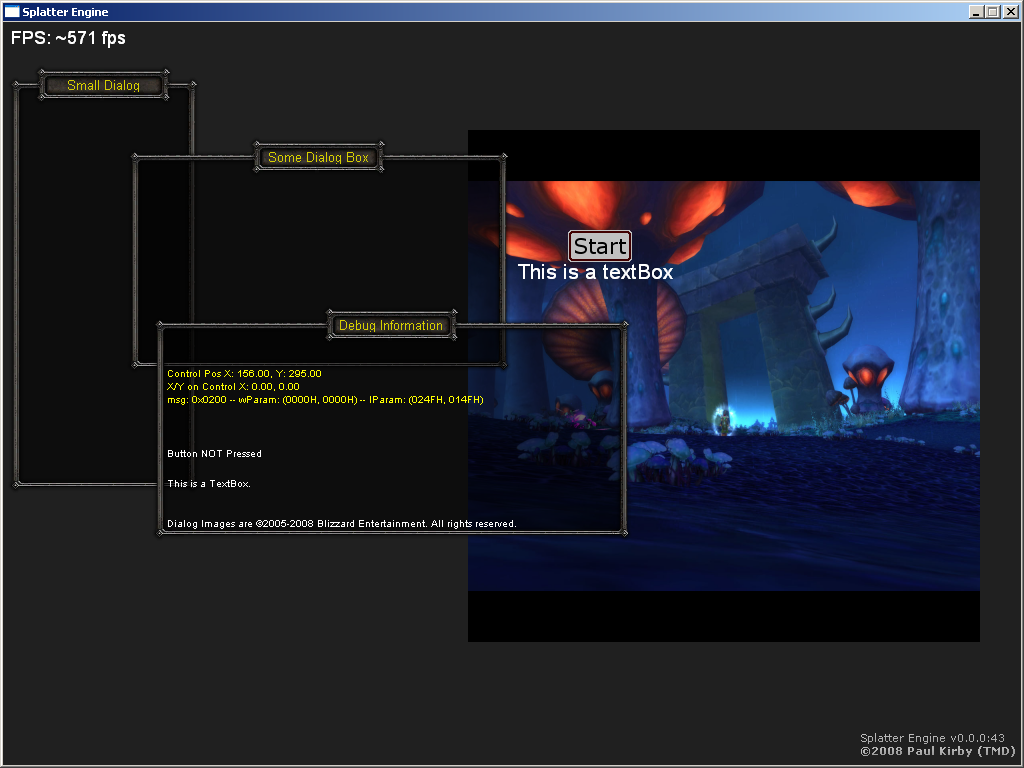Click the FPS counter text
The height and width of the screenshot is (768, 1024).
point(68,38)
